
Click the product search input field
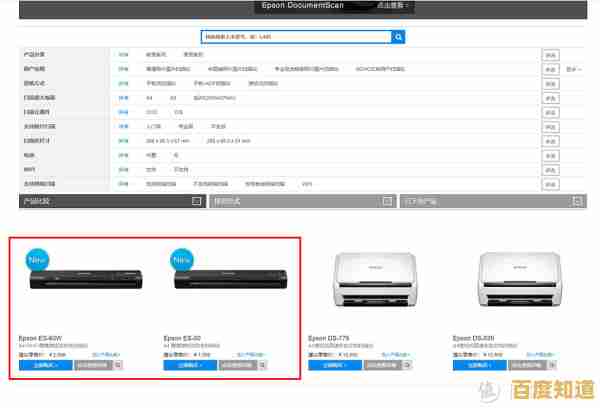coord(294,37)
